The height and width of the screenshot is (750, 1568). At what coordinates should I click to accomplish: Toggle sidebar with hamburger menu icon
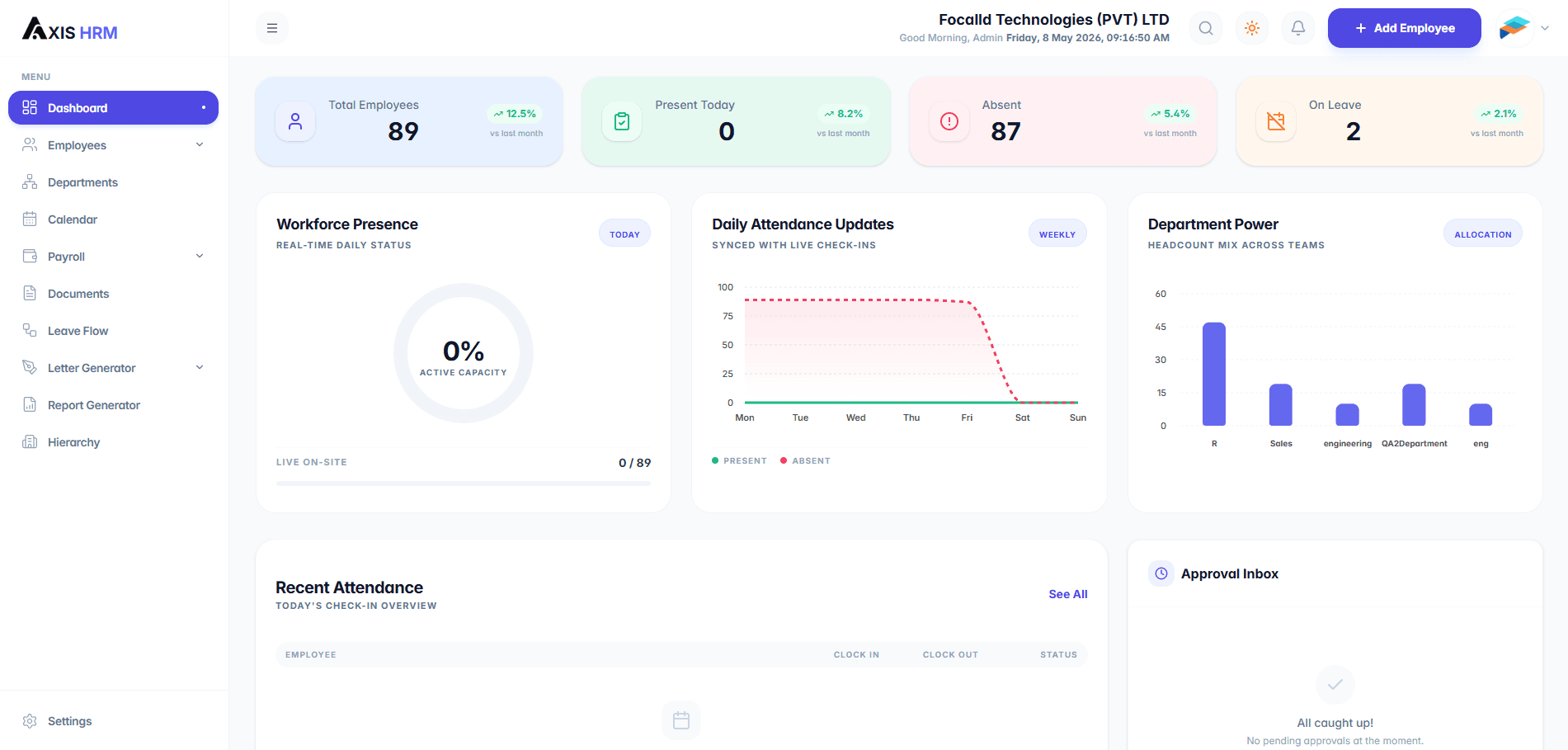pyautogui.click(x=272, y=28)
